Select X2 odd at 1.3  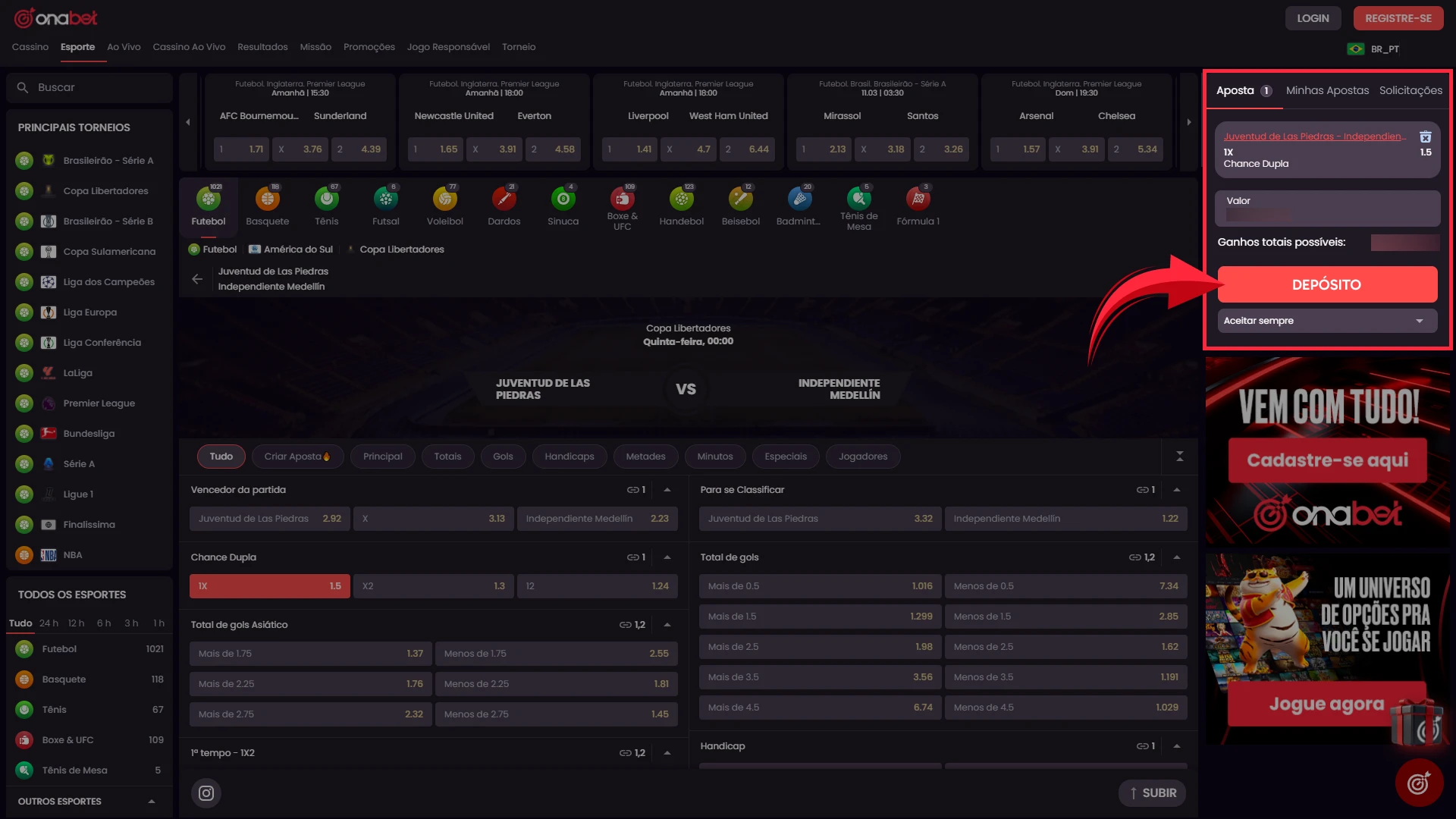tap(433, 586)
